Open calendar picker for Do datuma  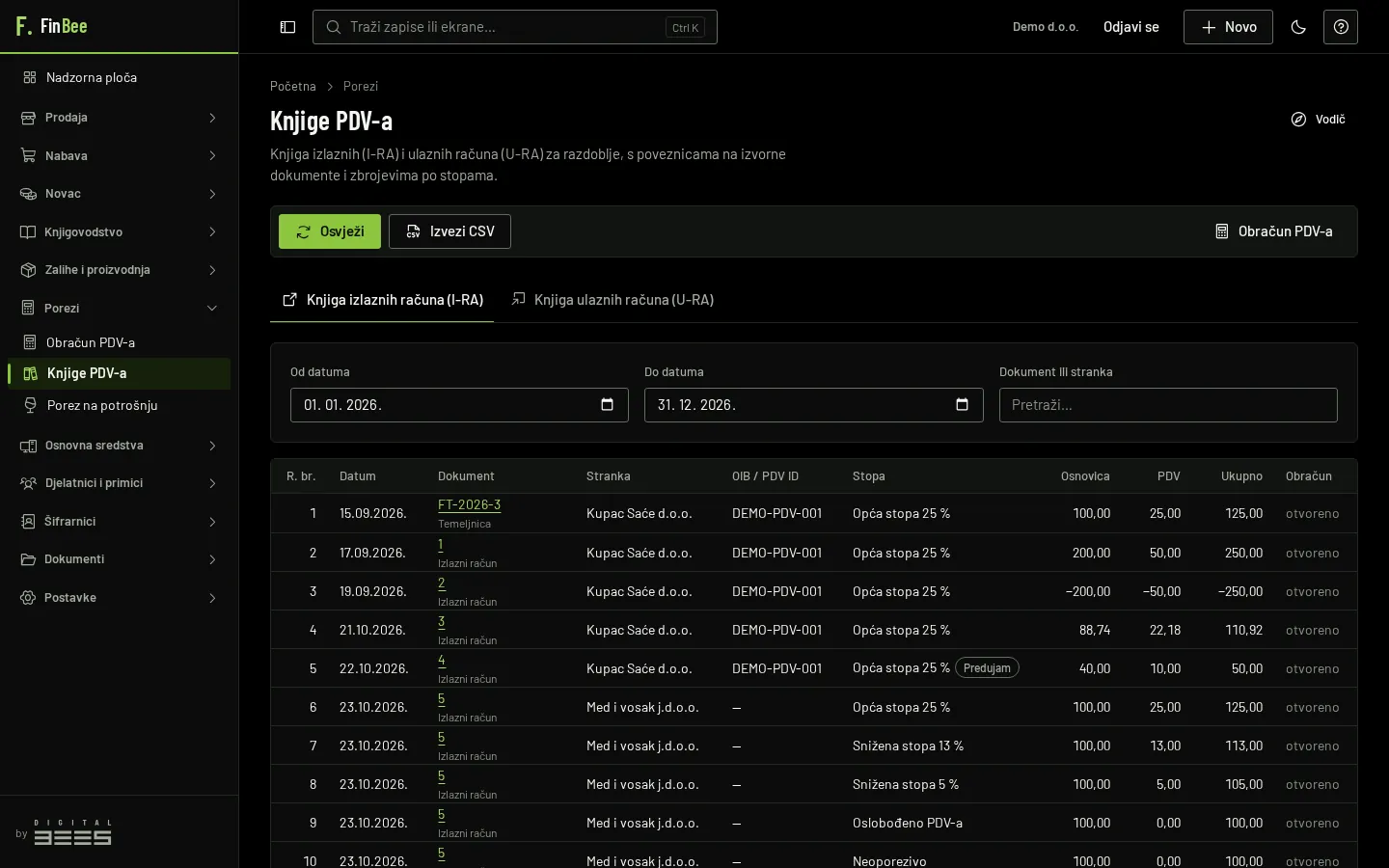[962, 405]
